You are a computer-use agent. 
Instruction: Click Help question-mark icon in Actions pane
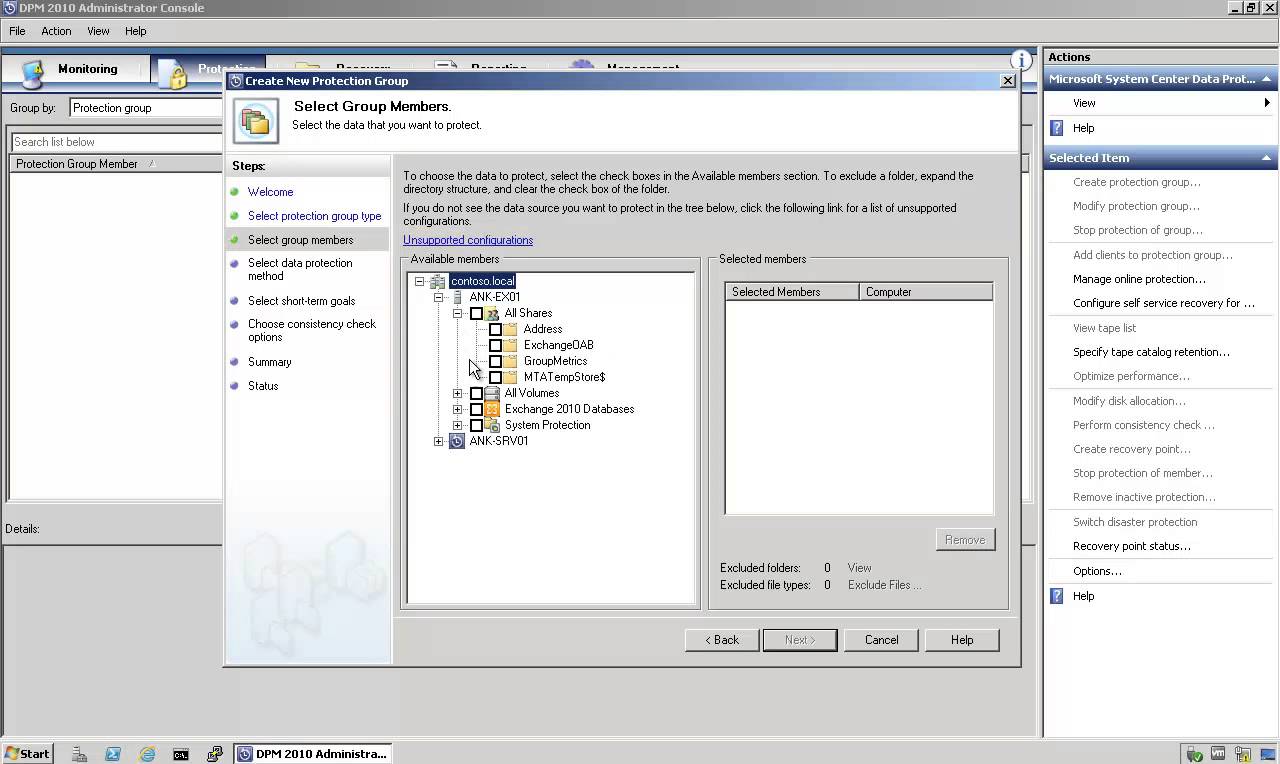click(x=1057, y=128)
